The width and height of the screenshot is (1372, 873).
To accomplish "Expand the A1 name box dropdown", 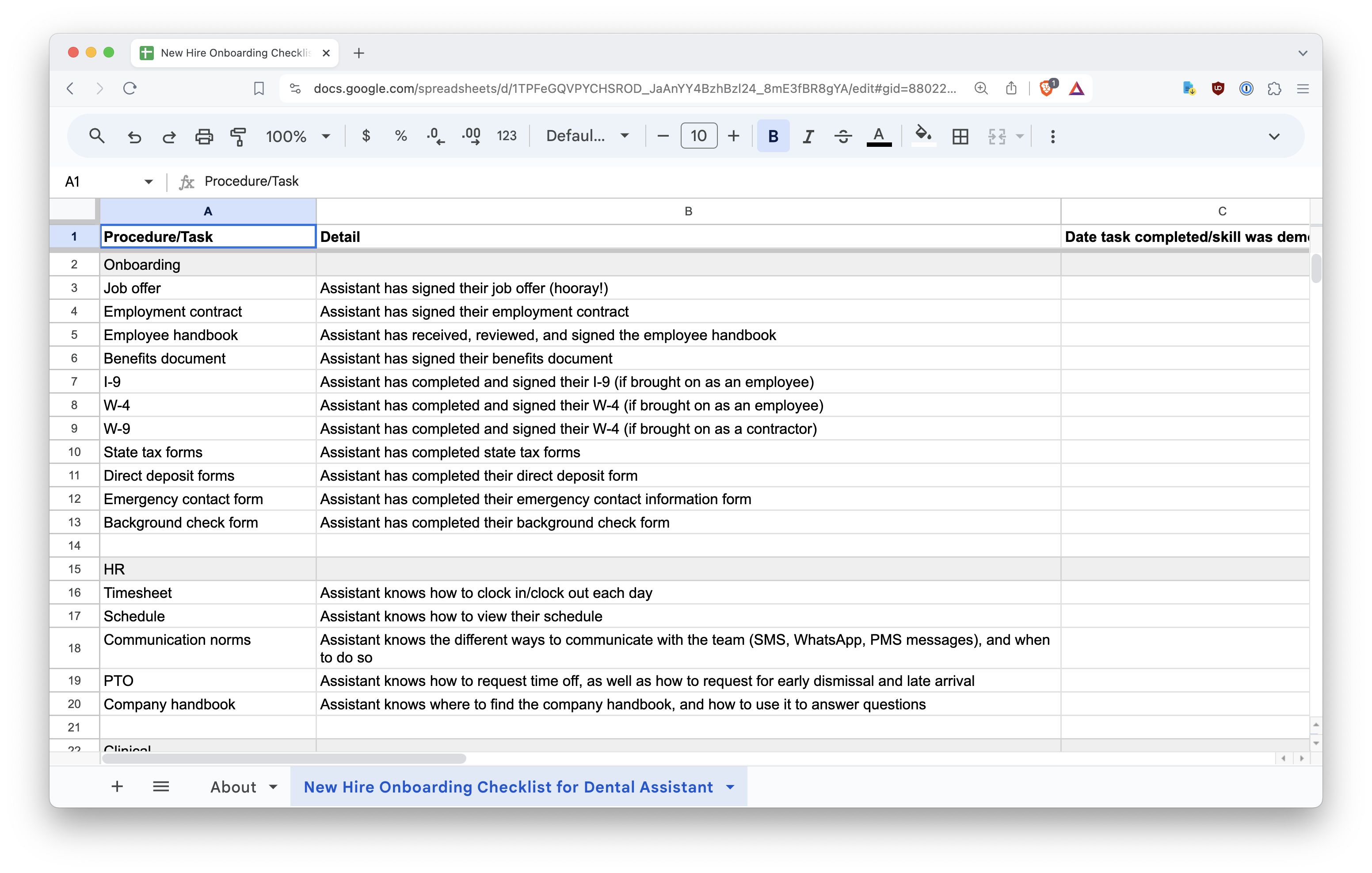I will 148,182.
